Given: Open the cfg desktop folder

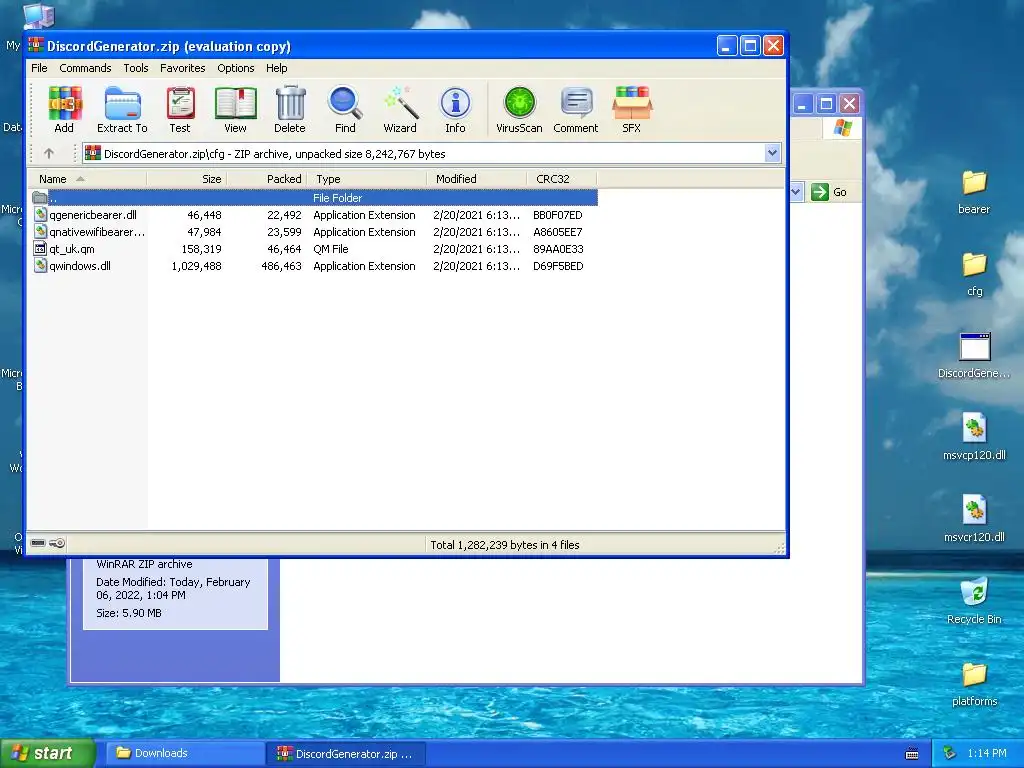Looking at the screenshot, I should click(974, 274).
